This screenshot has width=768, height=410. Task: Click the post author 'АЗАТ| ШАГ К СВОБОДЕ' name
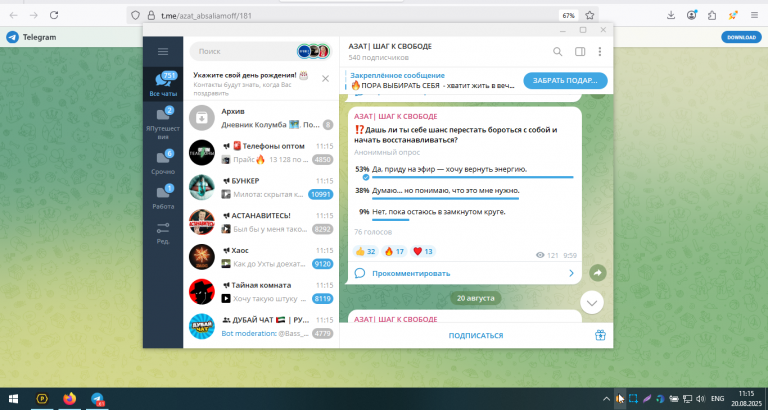pos(396,117)
